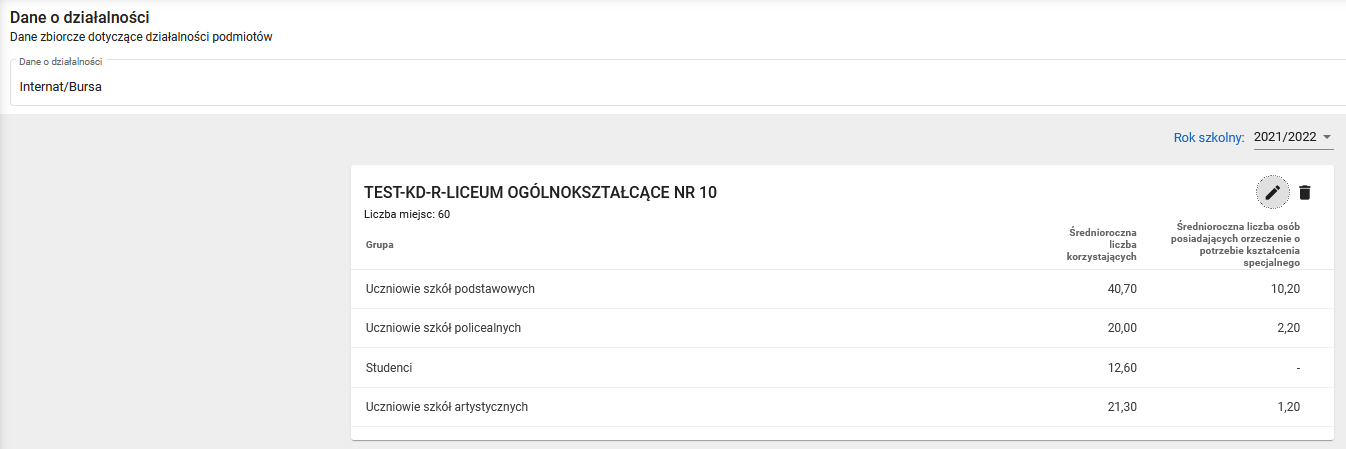1346x449 pixels.
Task: Click the TEST-KD-R-LICEUM OGÓLNOKSZTAŁCĄCE NR 10 title
Action: click(x=540, y=193)
